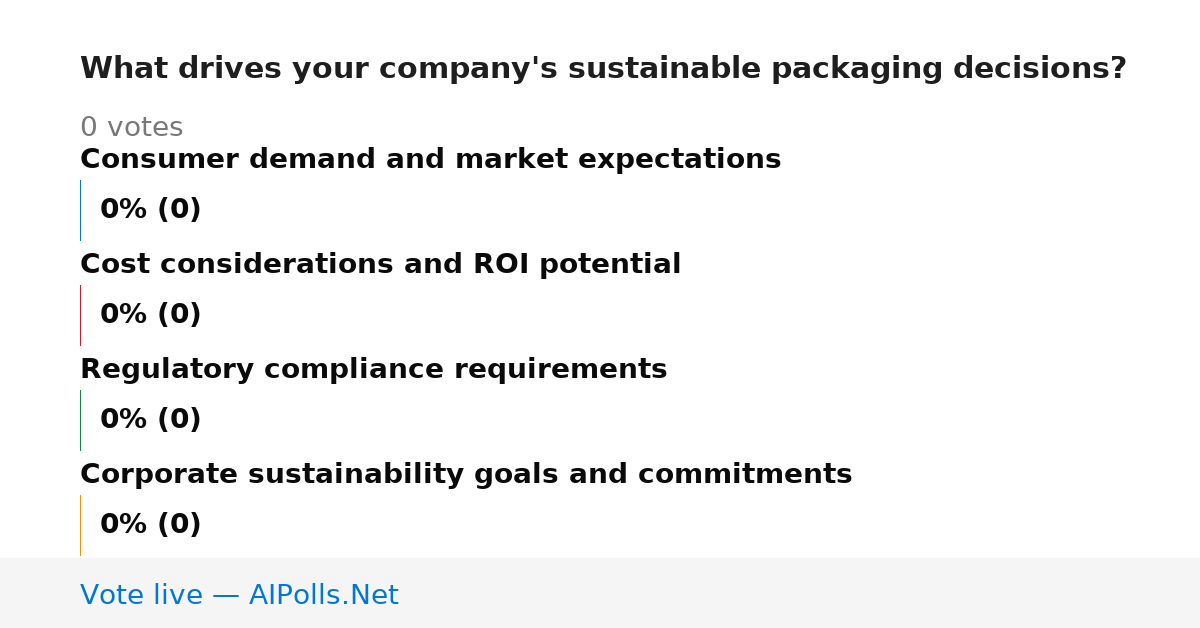Click the poll question heading about sustainable packaging

pyautogui.click(x=603, y=69)
